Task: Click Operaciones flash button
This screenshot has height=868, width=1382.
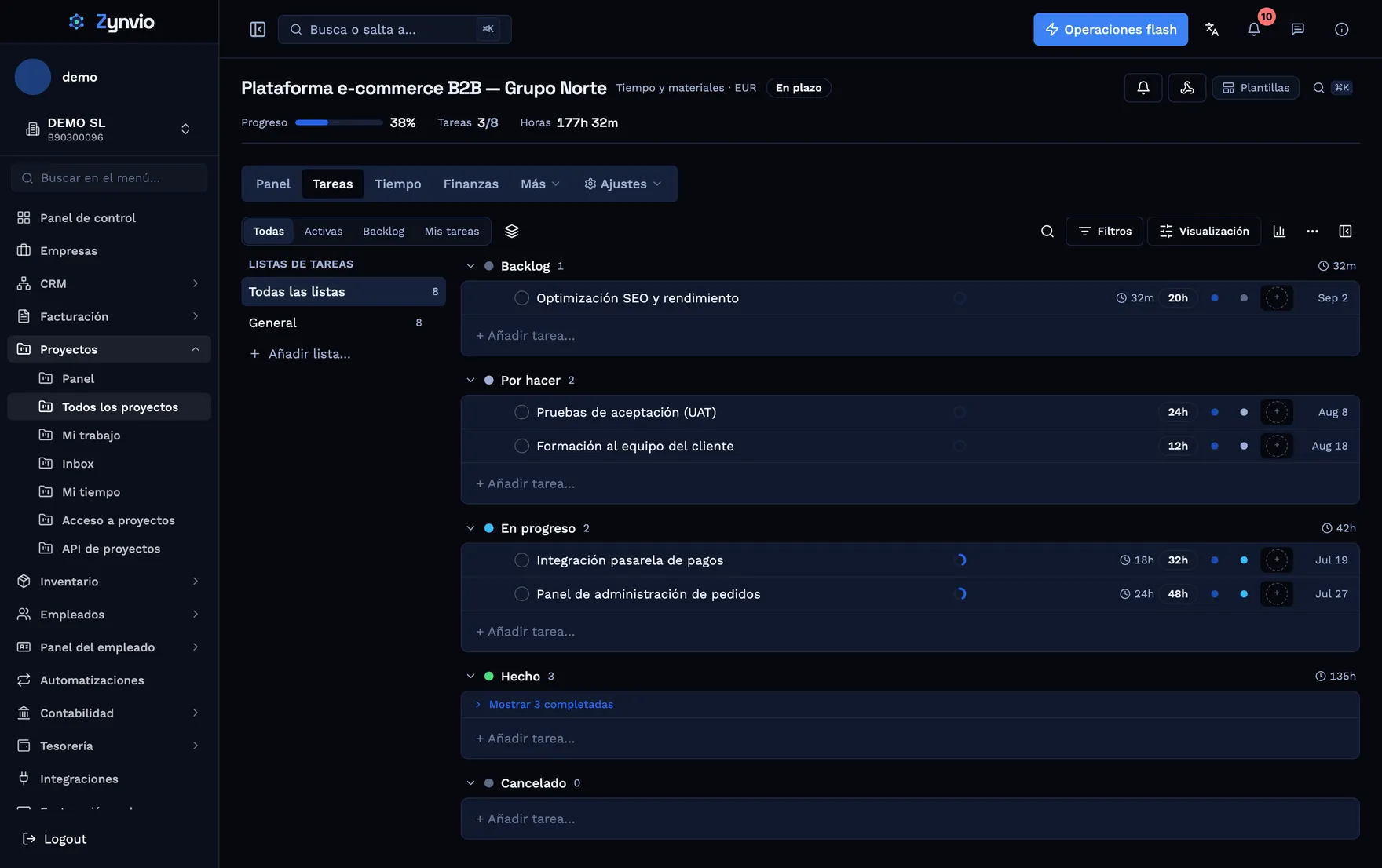Action: point(1110,29)
